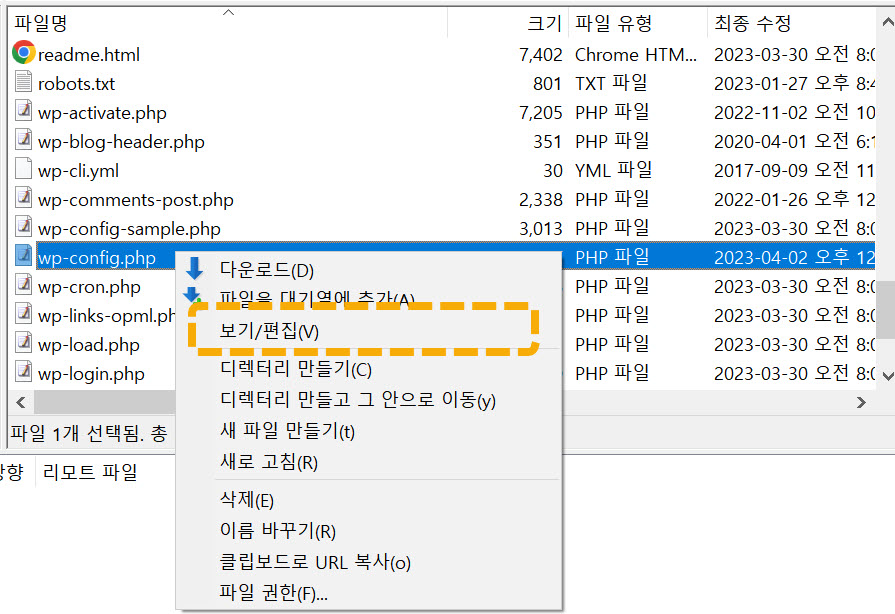Click the 리모트 파일 column in queue pane
This screenshot has width=895, height=614.
pos(90,472)
